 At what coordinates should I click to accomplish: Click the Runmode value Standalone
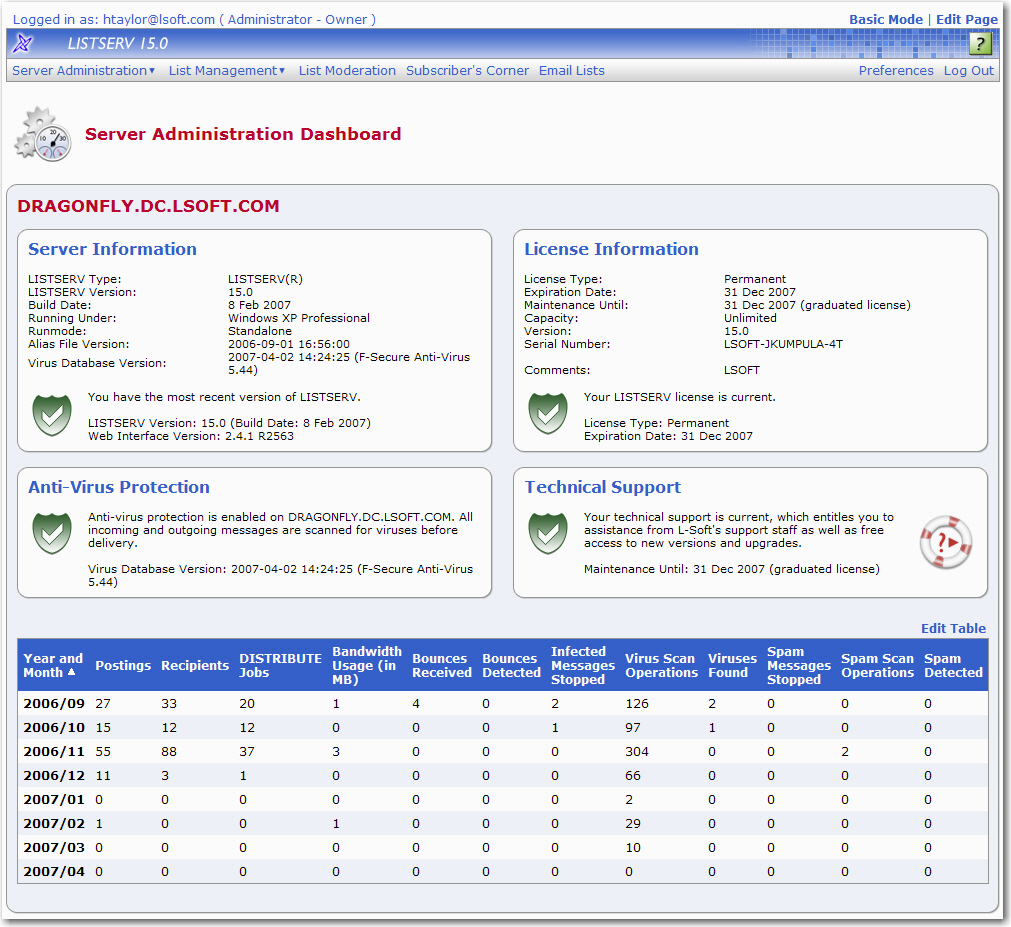[x=260, y=331]
